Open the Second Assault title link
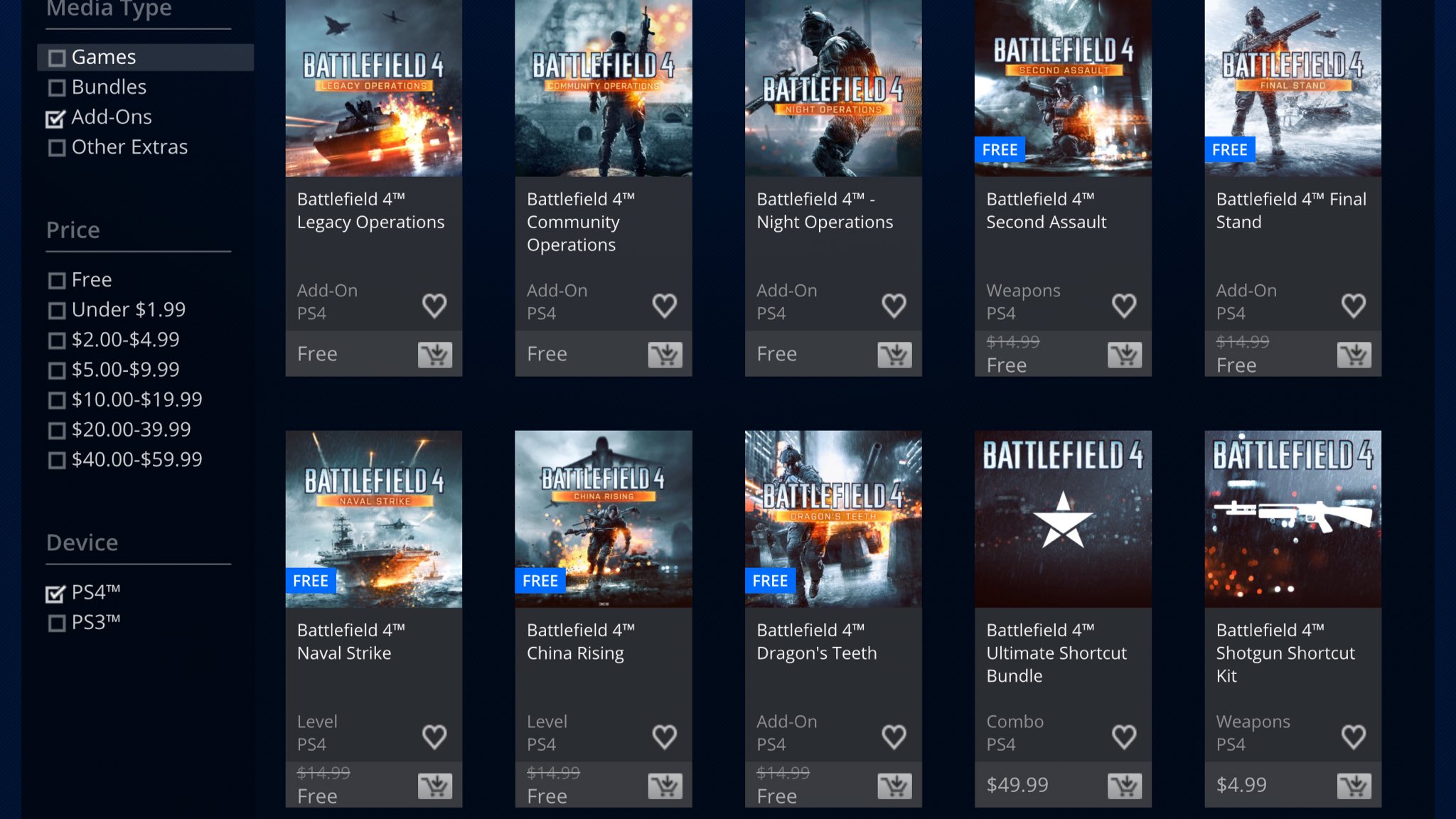 (1046, 210)
